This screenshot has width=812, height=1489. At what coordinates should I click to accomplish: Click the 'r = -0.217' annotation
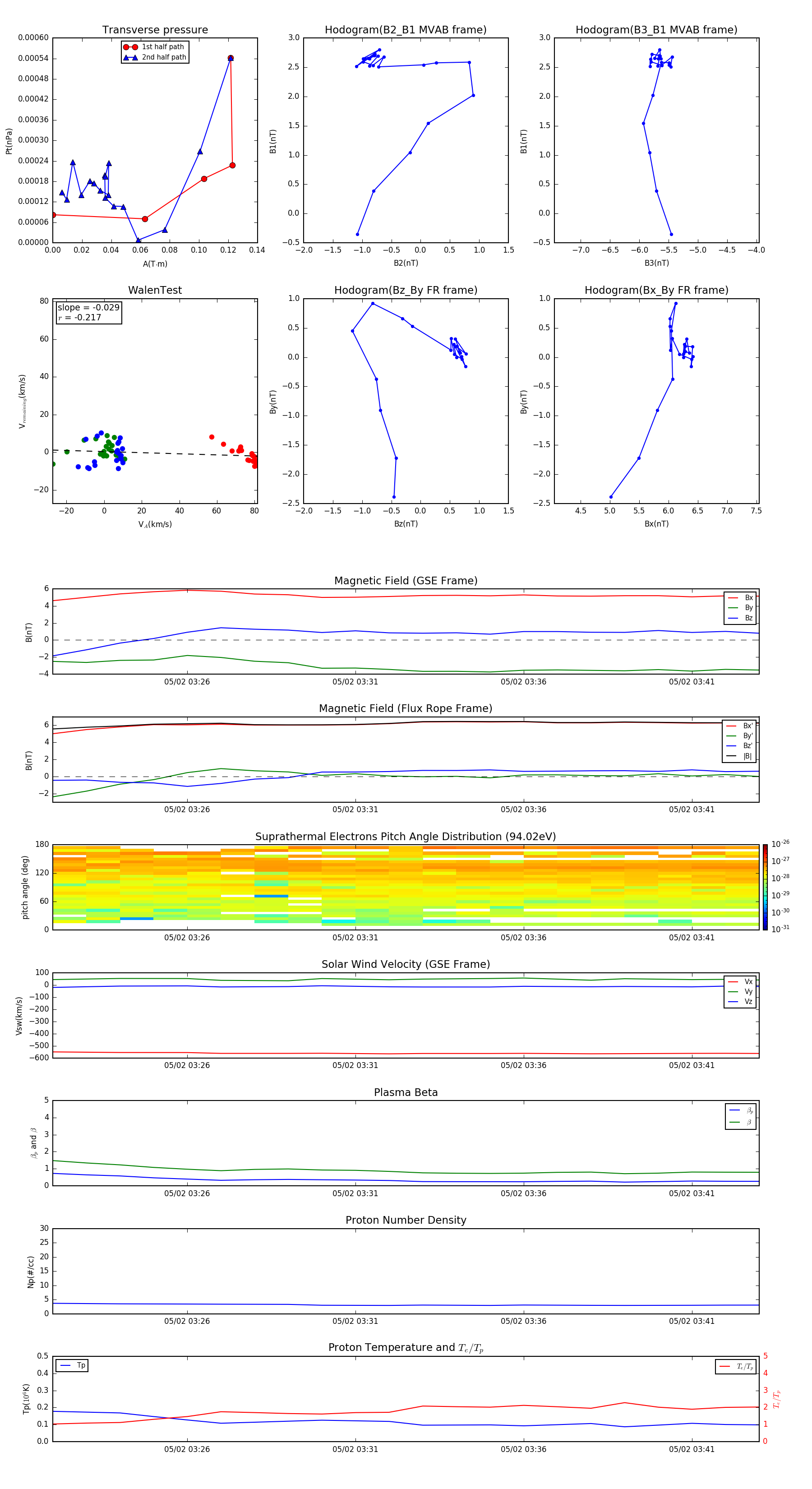pyautogui.click(x=80, y=317)
